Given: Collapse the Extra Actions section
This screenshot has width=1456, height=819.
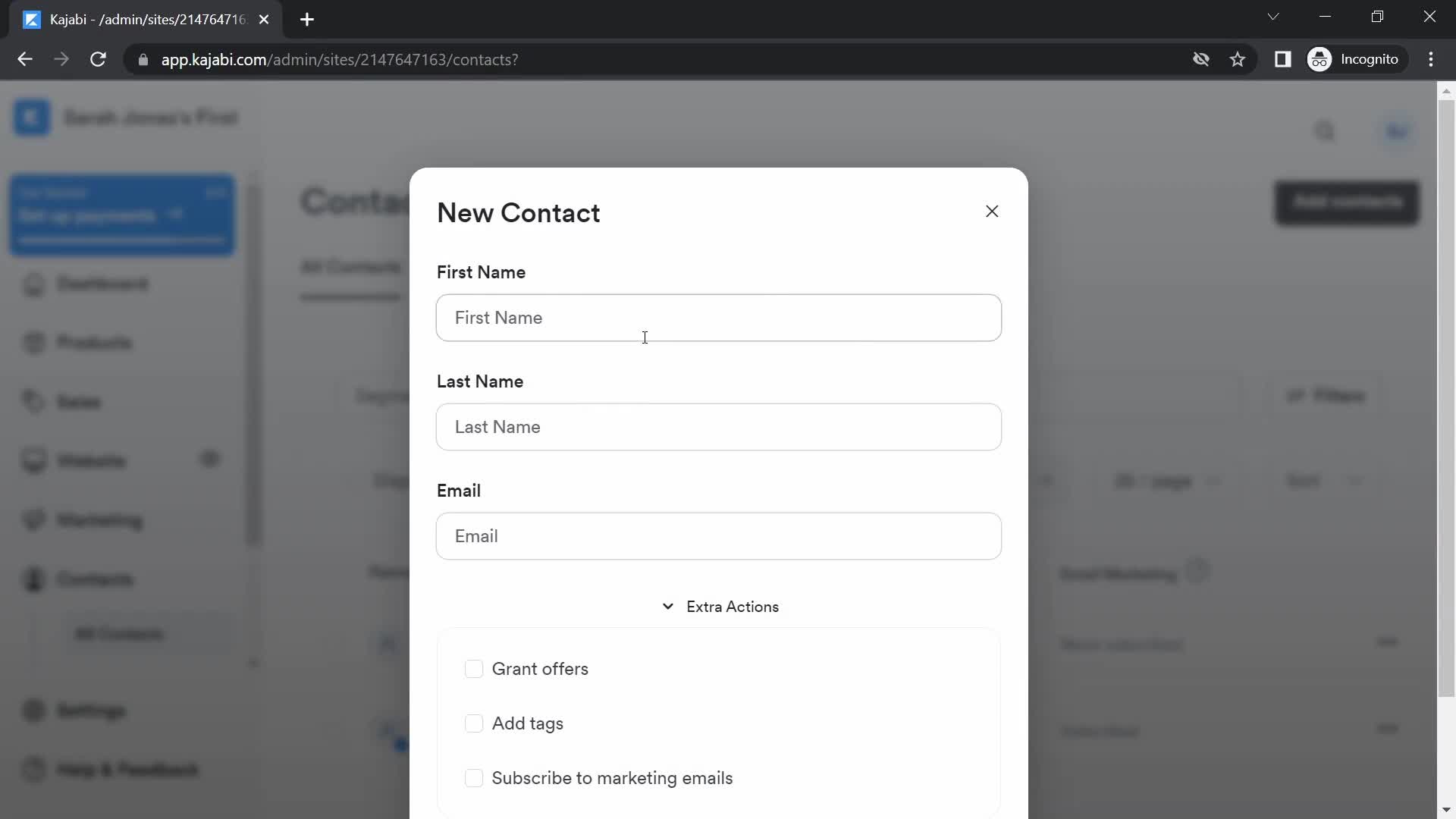Looking at the screenshot, I should click(720, 607).
